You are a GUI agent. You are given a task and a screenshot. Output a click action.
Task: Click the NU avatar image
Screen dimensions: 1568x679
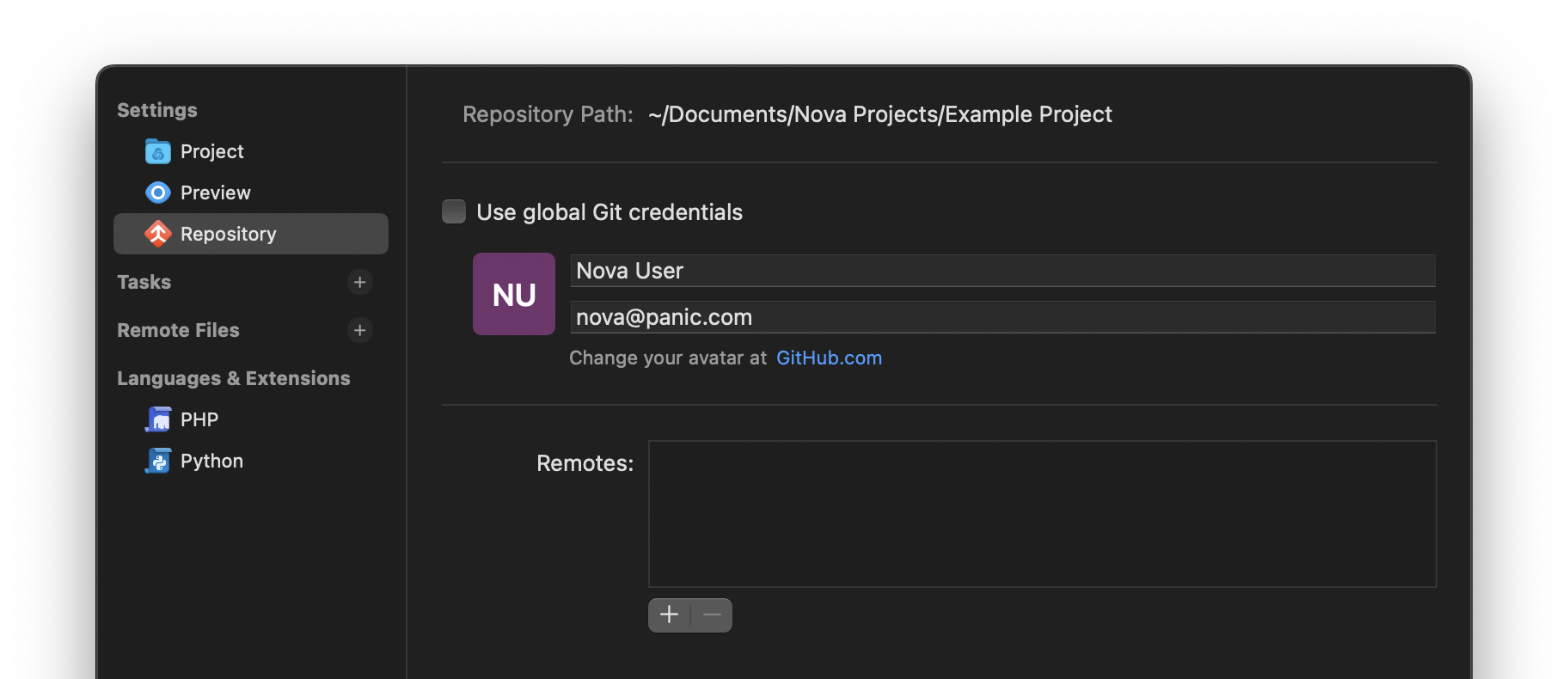click(x=514, y=294)
